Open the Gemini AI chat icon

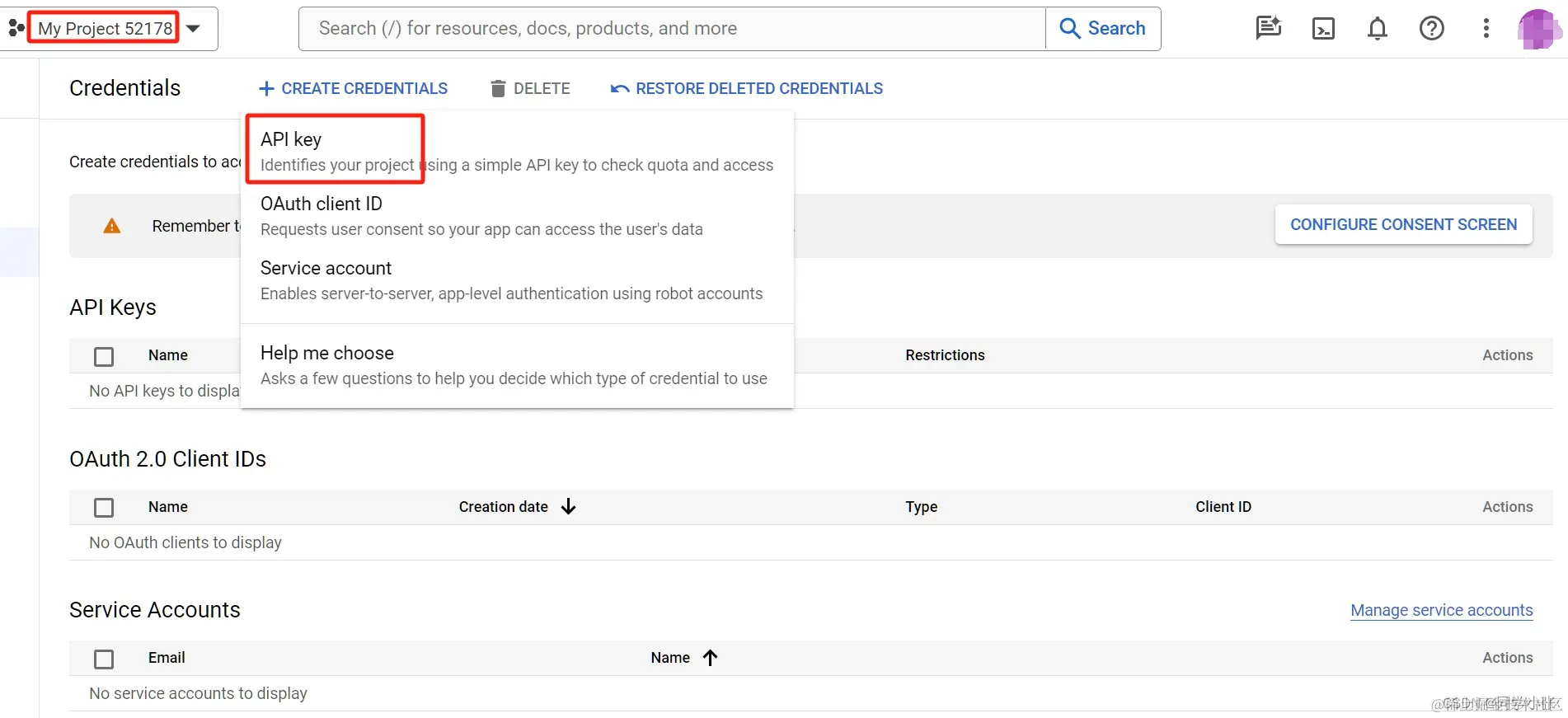click(1268, 28)
